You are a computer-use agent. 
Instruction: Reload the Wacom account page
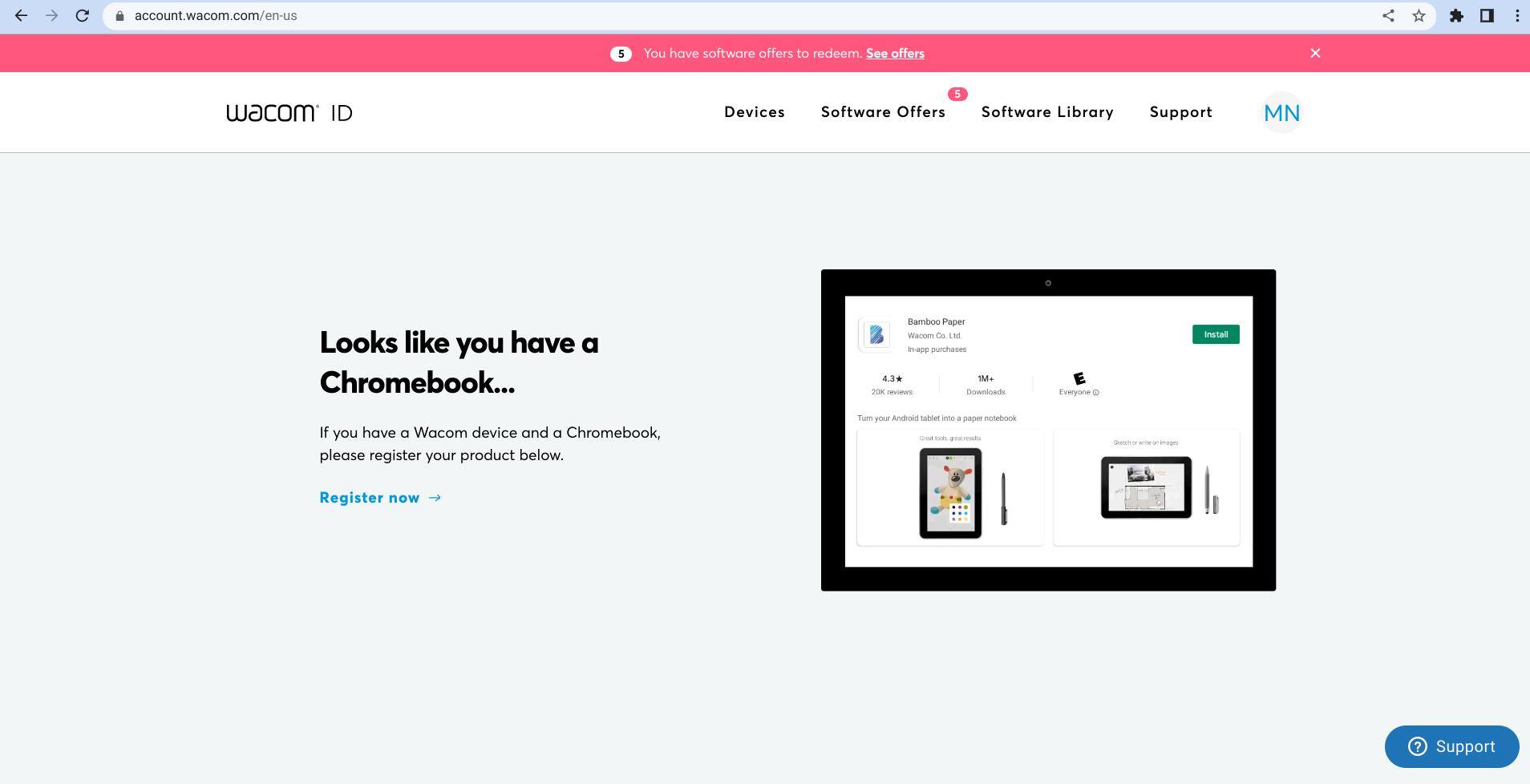pos(82,16)
